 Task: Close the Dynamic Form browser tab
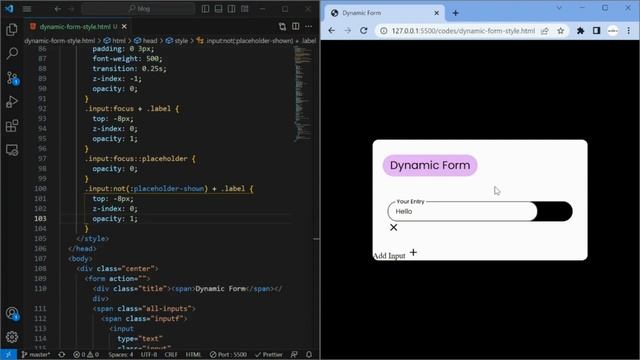tap(436, 13)
